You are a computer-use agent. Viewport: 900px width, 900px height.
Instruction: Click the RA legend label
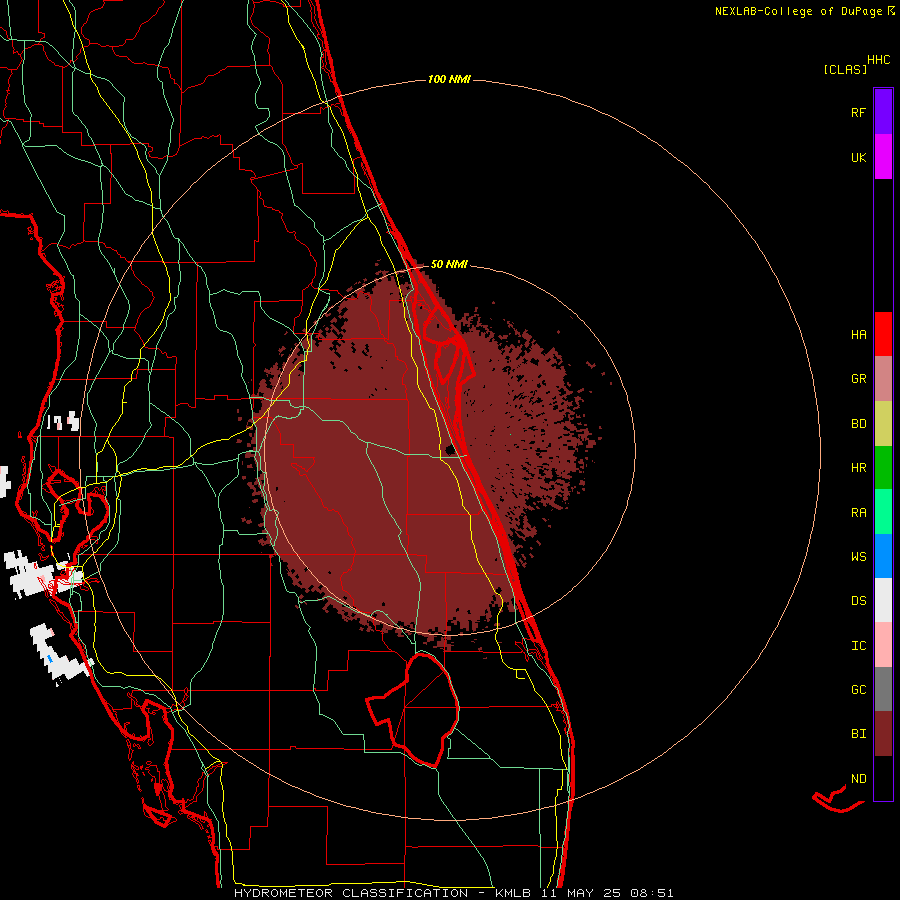click(858, 513)
